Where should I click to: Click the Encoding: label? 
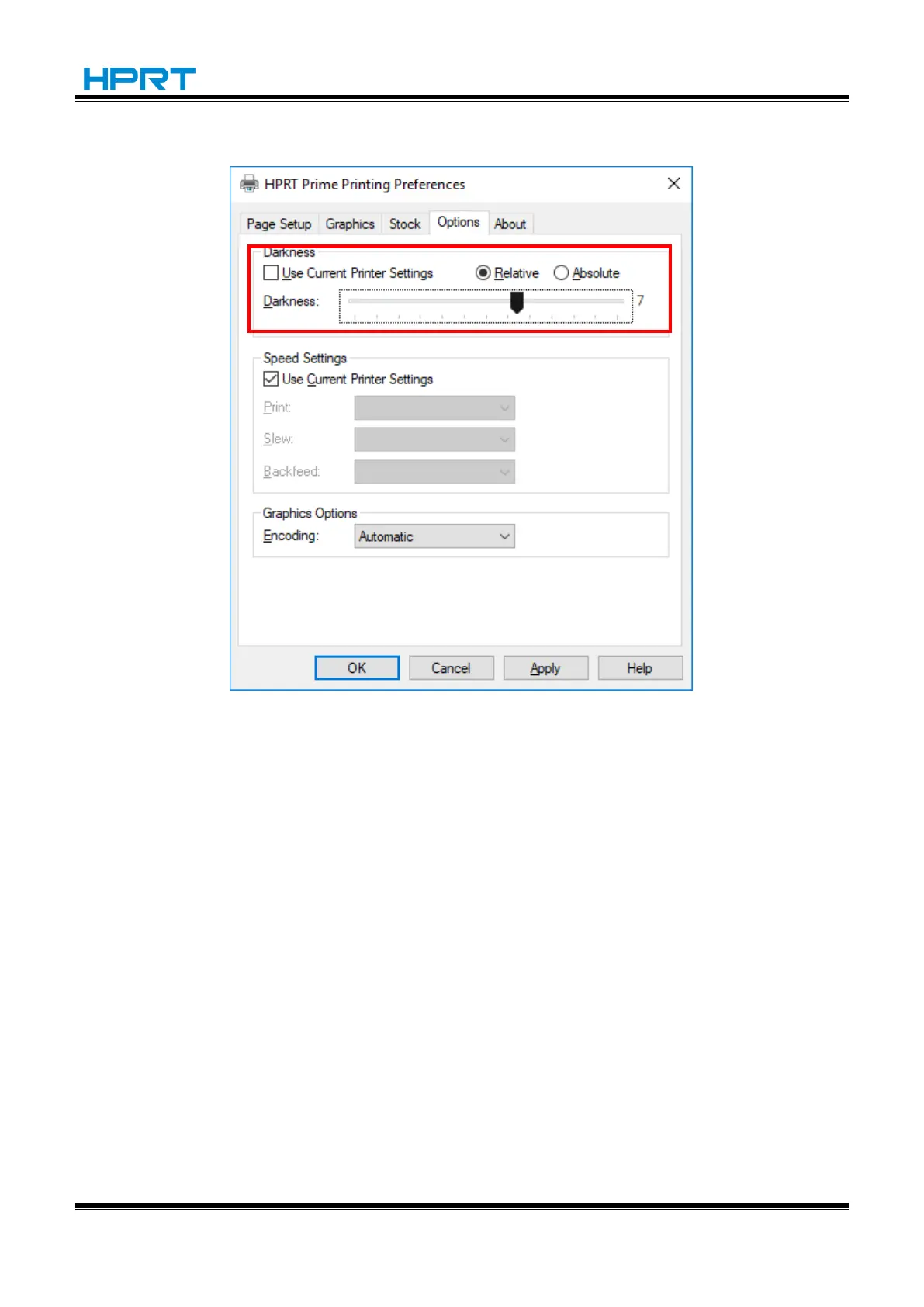tap(291, 536)
